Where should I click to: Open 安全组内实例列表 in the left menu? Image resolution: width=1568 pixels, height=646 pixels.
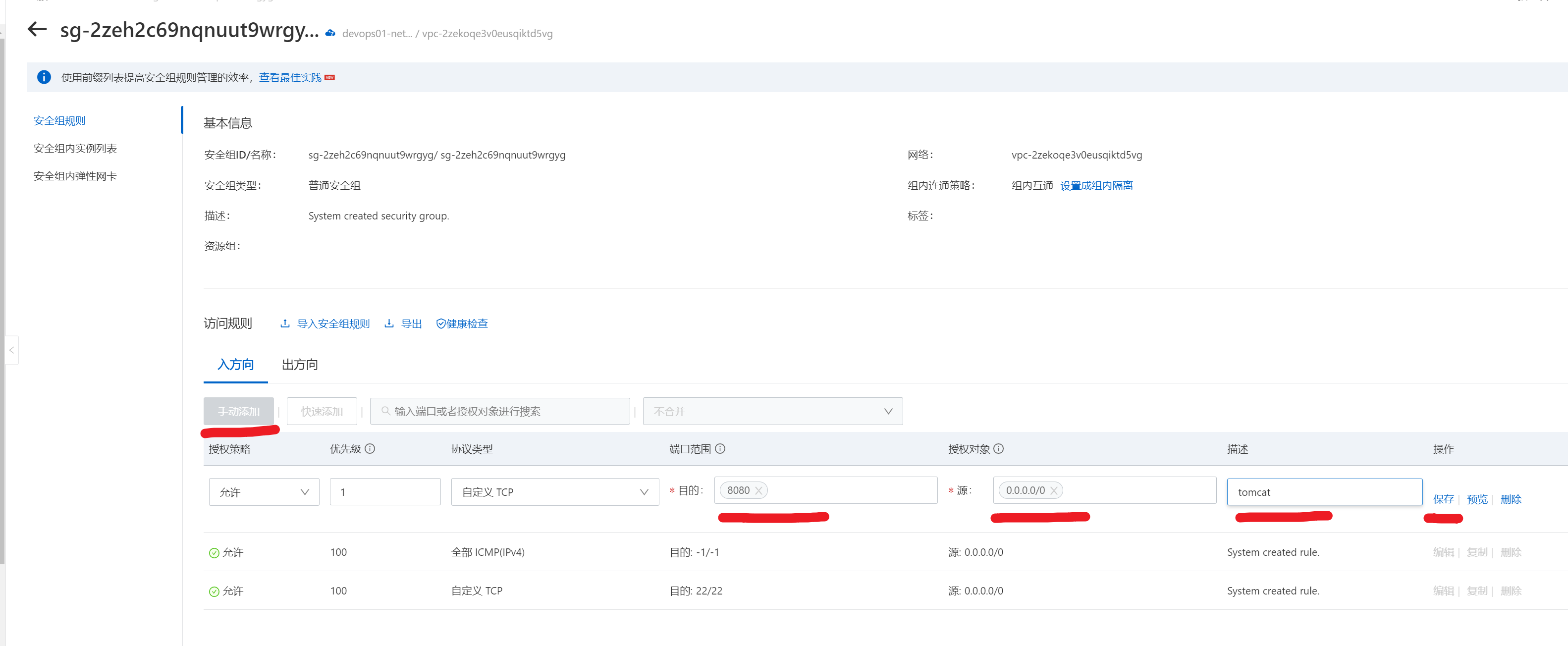[75, 149]
